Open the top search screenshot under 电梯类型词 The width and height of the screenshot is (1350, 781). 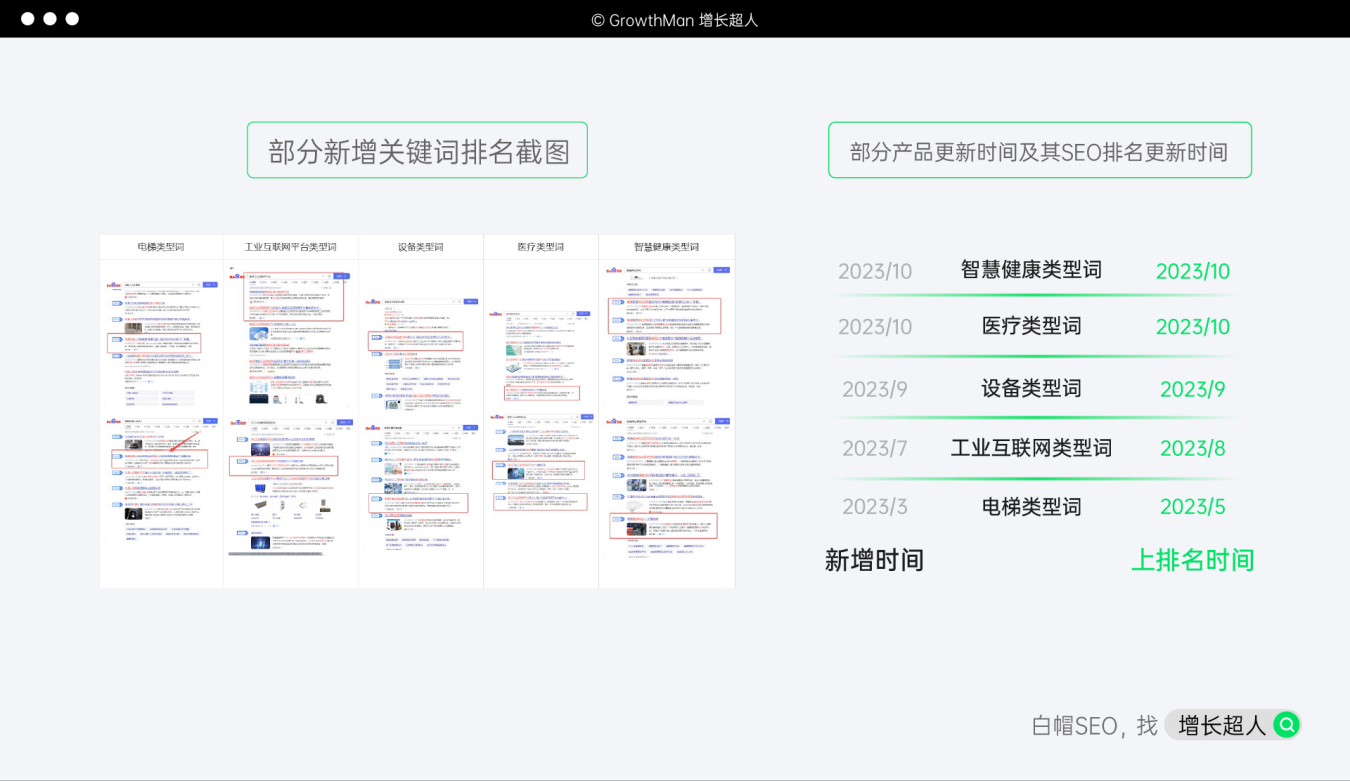point(161,335)
